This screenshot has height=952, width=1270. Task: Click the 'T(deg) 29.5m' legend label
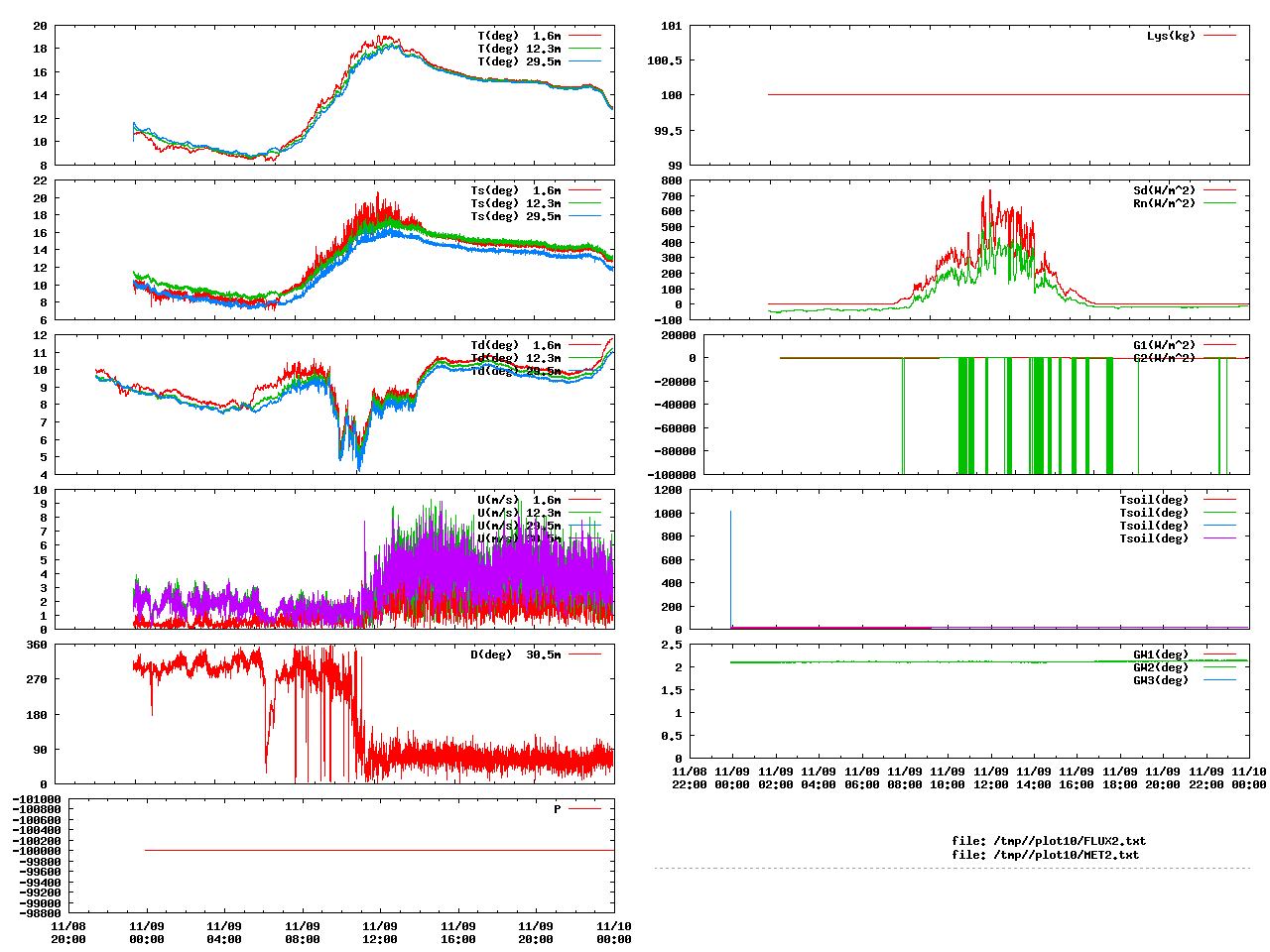[x=519, y=61]
